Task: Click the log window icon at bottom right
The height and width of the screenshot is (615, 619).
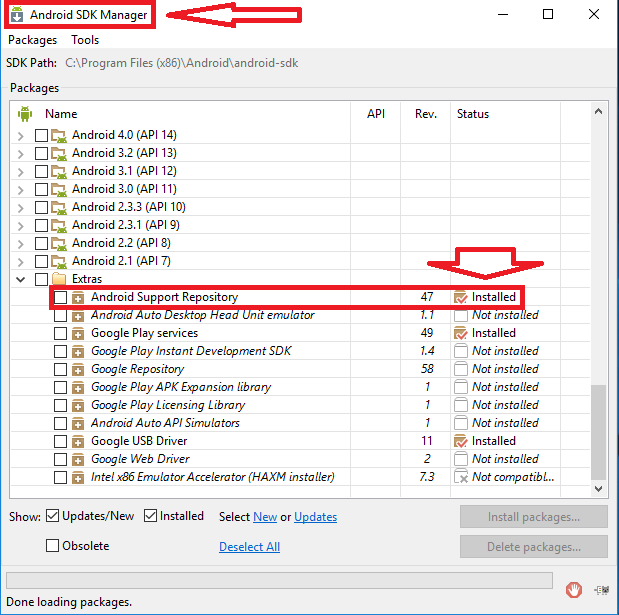Action: pos(602,590)
